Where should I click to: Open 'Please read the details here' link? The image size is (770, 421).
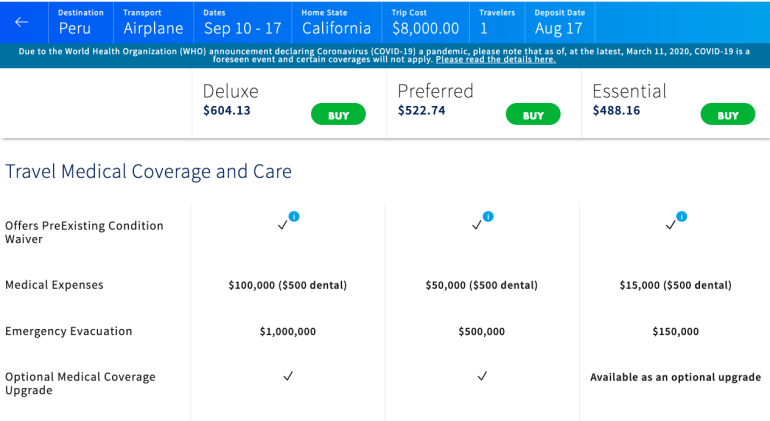click(x=495, y=60)
